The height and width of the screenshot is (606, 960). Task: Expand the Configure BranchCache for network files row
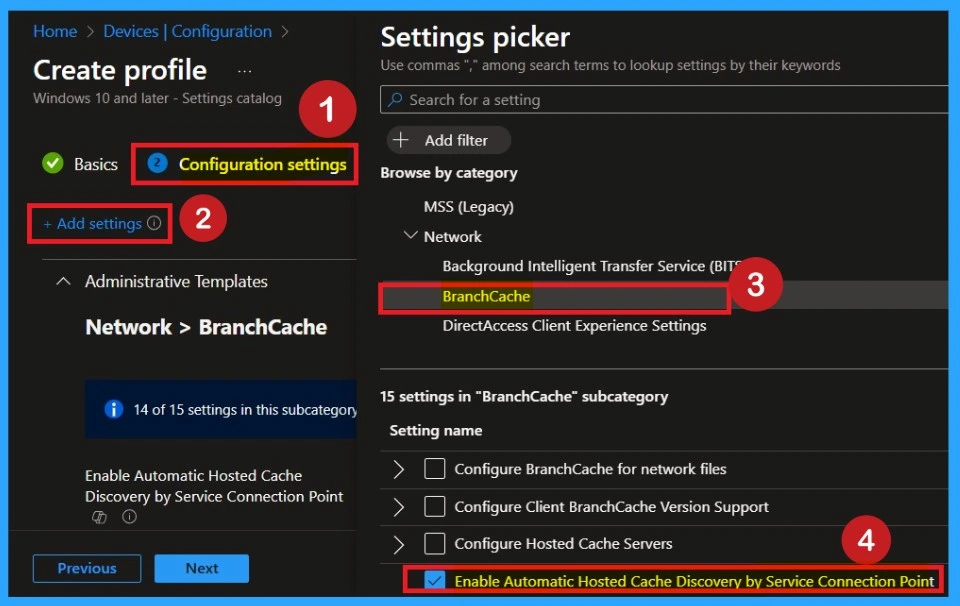[x=399, y=469]
